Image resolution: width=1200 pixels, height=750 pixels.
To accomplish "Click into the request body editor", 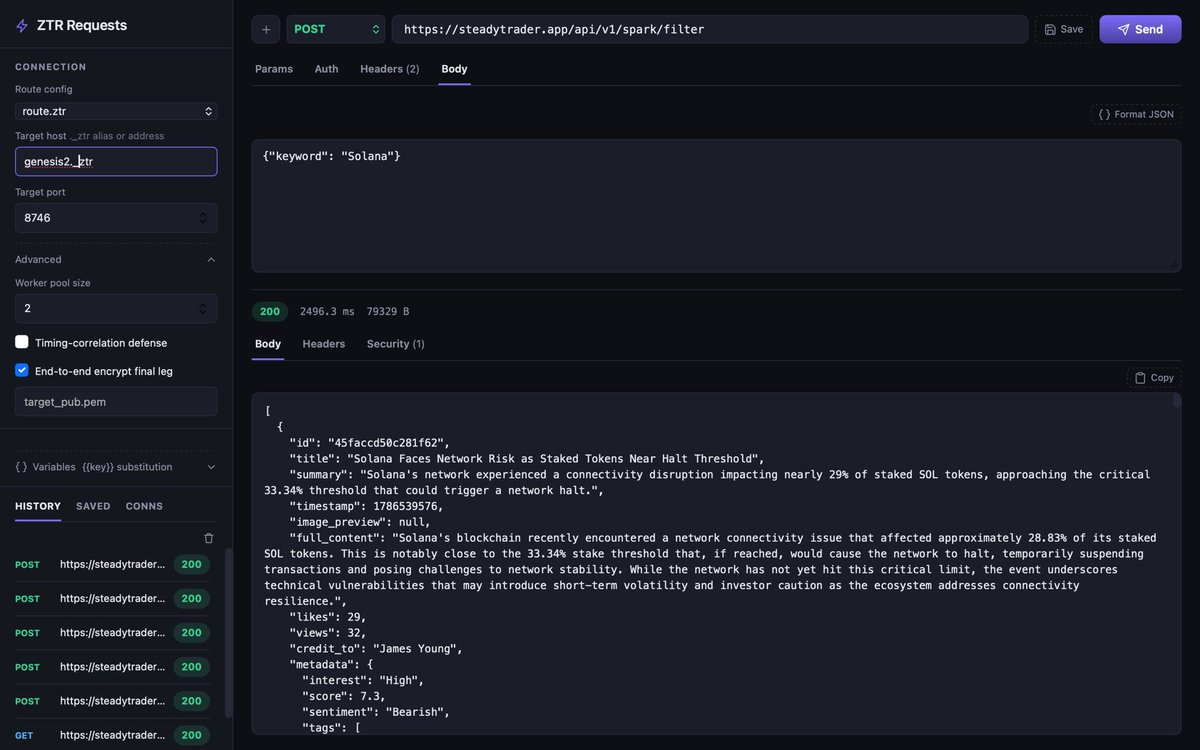I will [x=716, y=206].
